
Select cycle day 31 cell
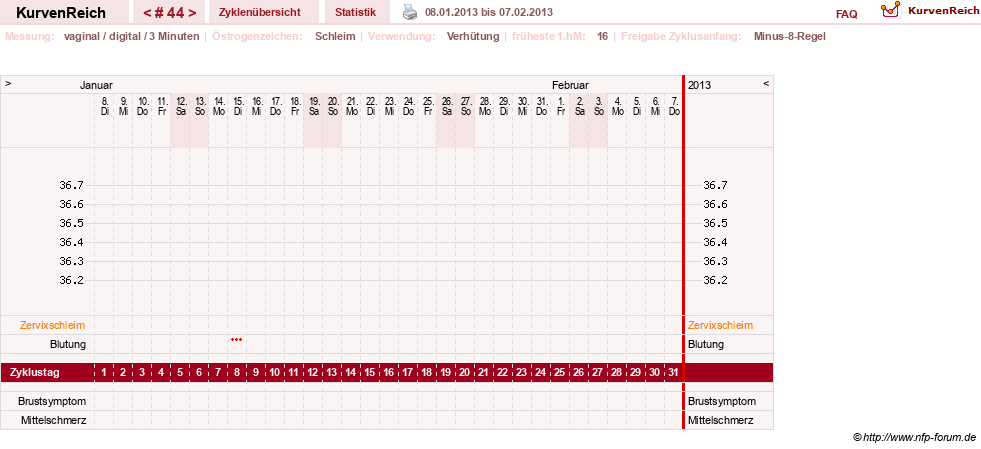(673, 373)
